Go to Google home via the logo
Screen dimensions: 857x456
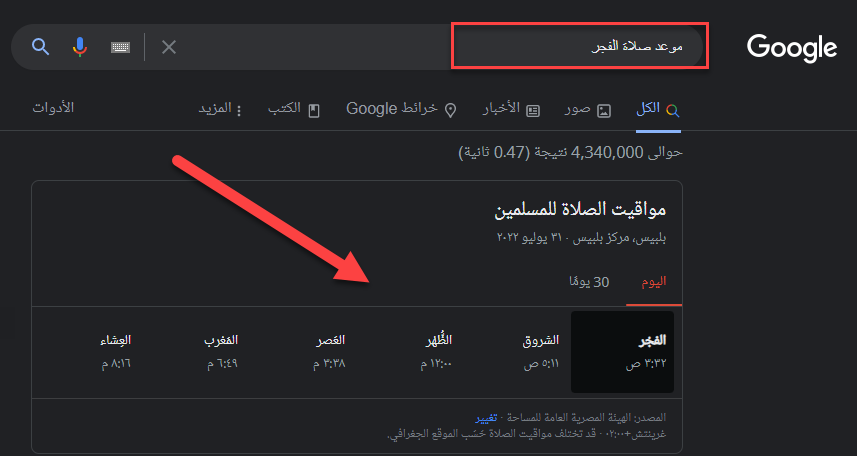792,48
